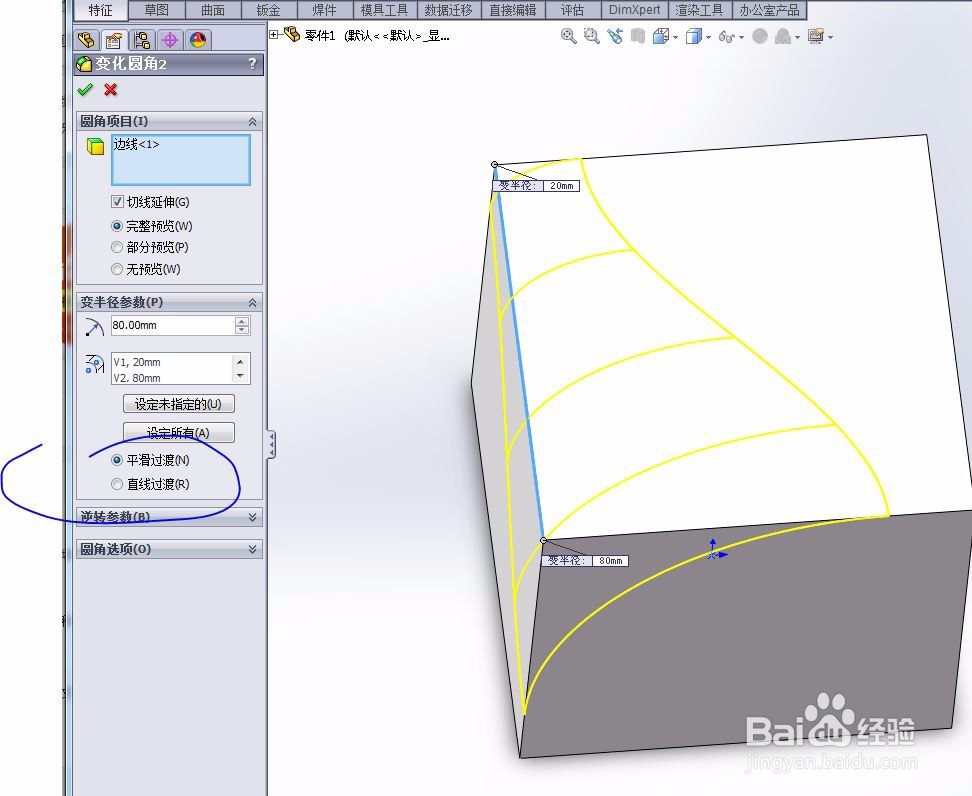Image resolution: width=972 pixels, height=796 pixels.
Task: Click the 零件1 part icon in tree
Action: [292, 34]
